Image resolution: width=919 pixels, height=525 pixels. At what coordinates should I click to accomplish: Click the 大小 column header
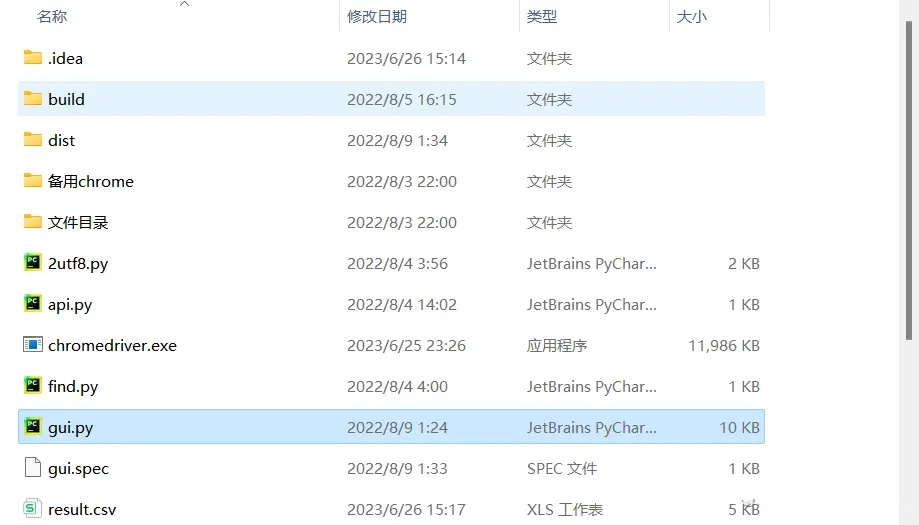pos(692,17)
